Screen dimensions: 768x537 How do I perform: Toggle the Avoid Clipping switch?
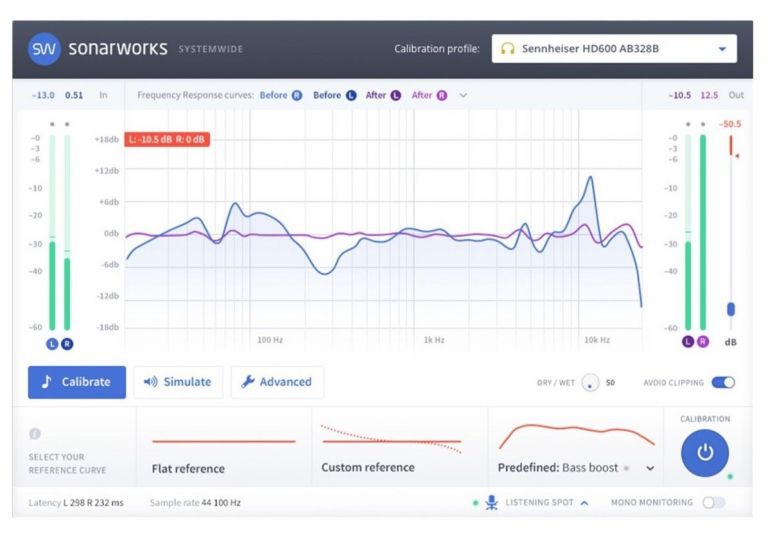(x=723, y=382)
